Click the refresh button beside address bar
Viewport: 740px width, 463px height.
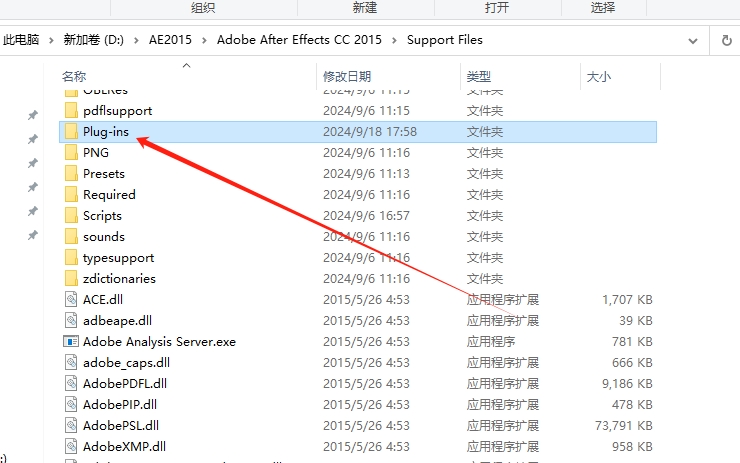[726, 40]
